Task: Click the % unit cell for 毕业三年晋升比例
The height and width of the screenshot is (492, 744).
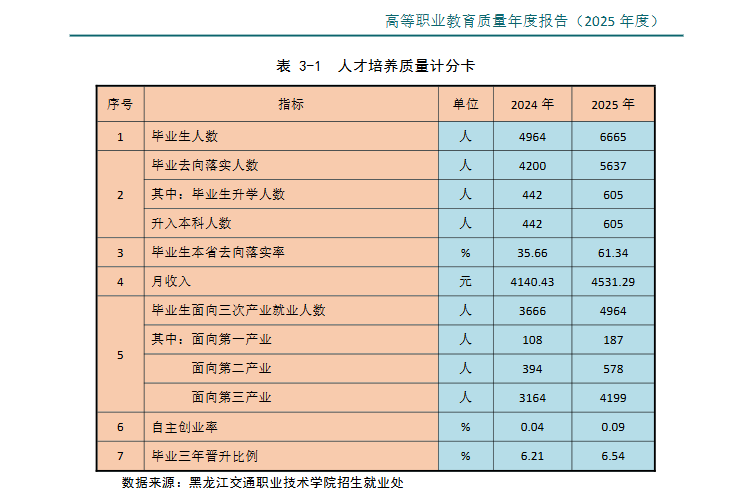Action: (x=465, y=456)
